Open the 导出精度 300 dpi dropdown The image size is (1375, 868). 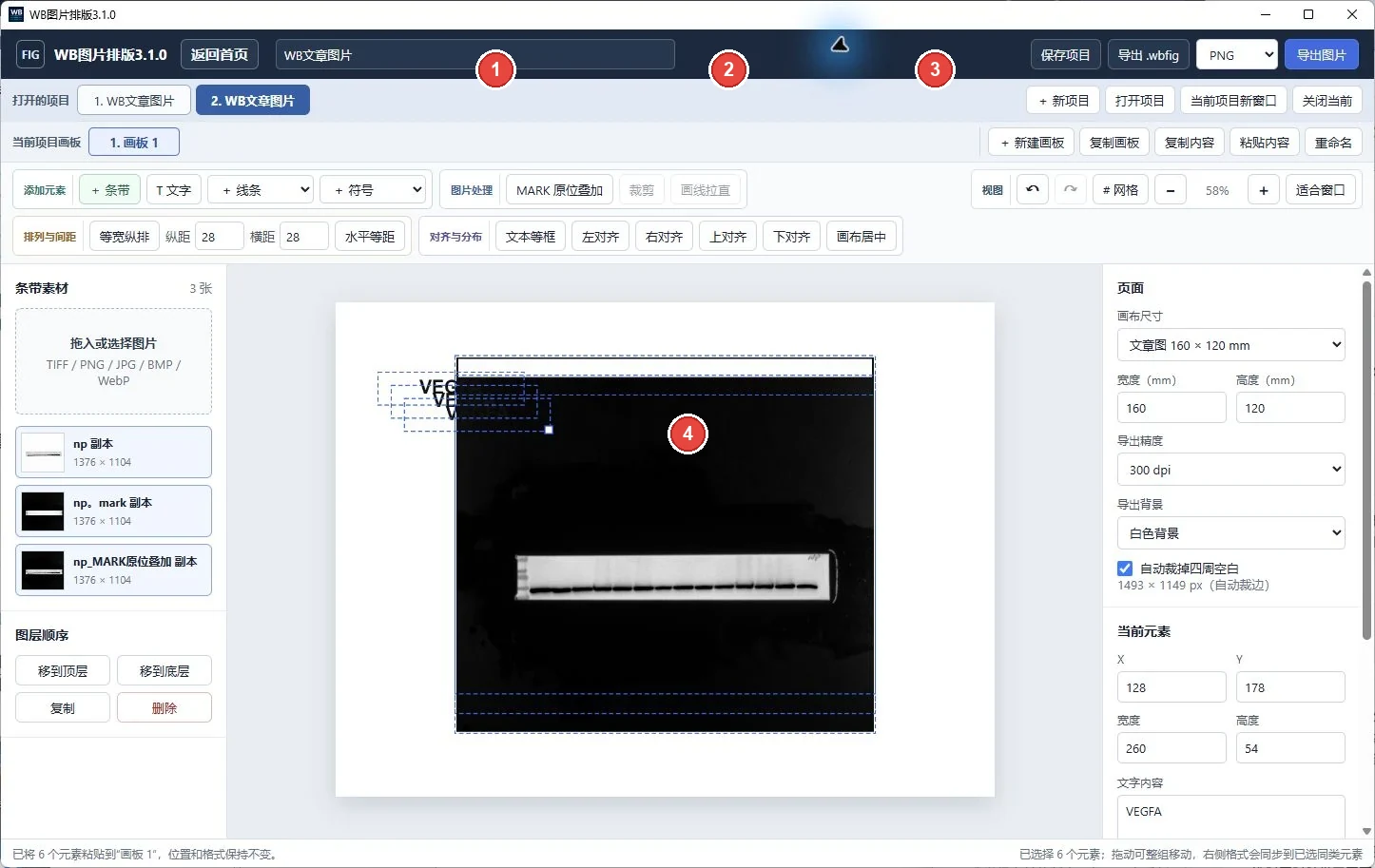point(1230,470)
